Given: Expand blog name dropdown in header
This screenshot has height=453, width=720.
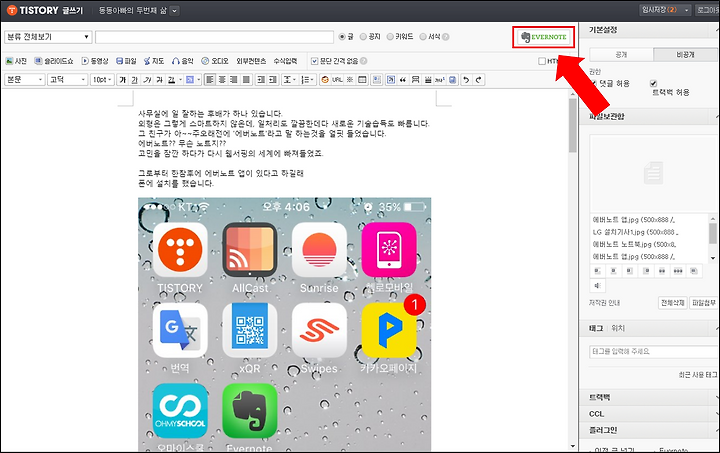Looking at the screenshot, I should [174, 11].
